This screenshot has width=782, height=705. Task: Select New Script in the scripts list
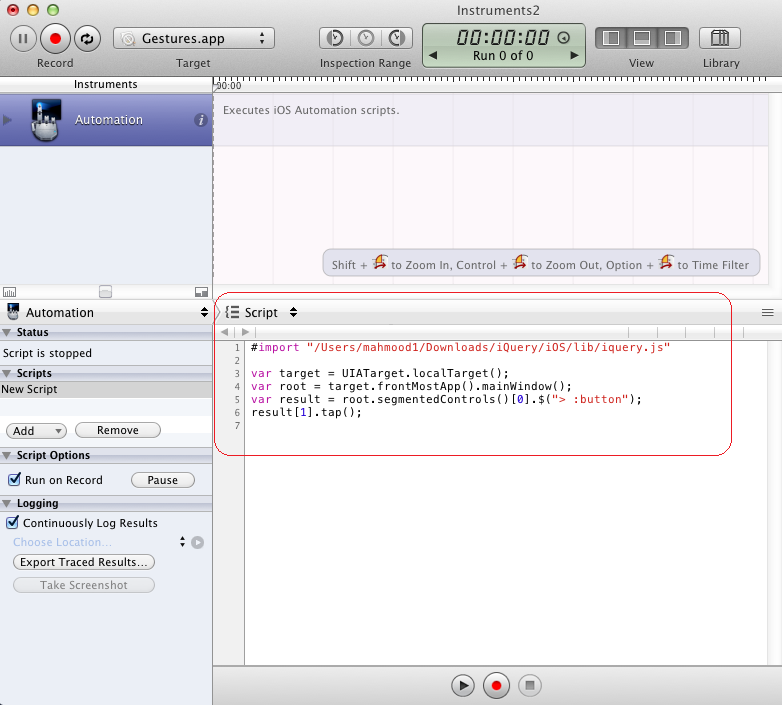point(106,389)
